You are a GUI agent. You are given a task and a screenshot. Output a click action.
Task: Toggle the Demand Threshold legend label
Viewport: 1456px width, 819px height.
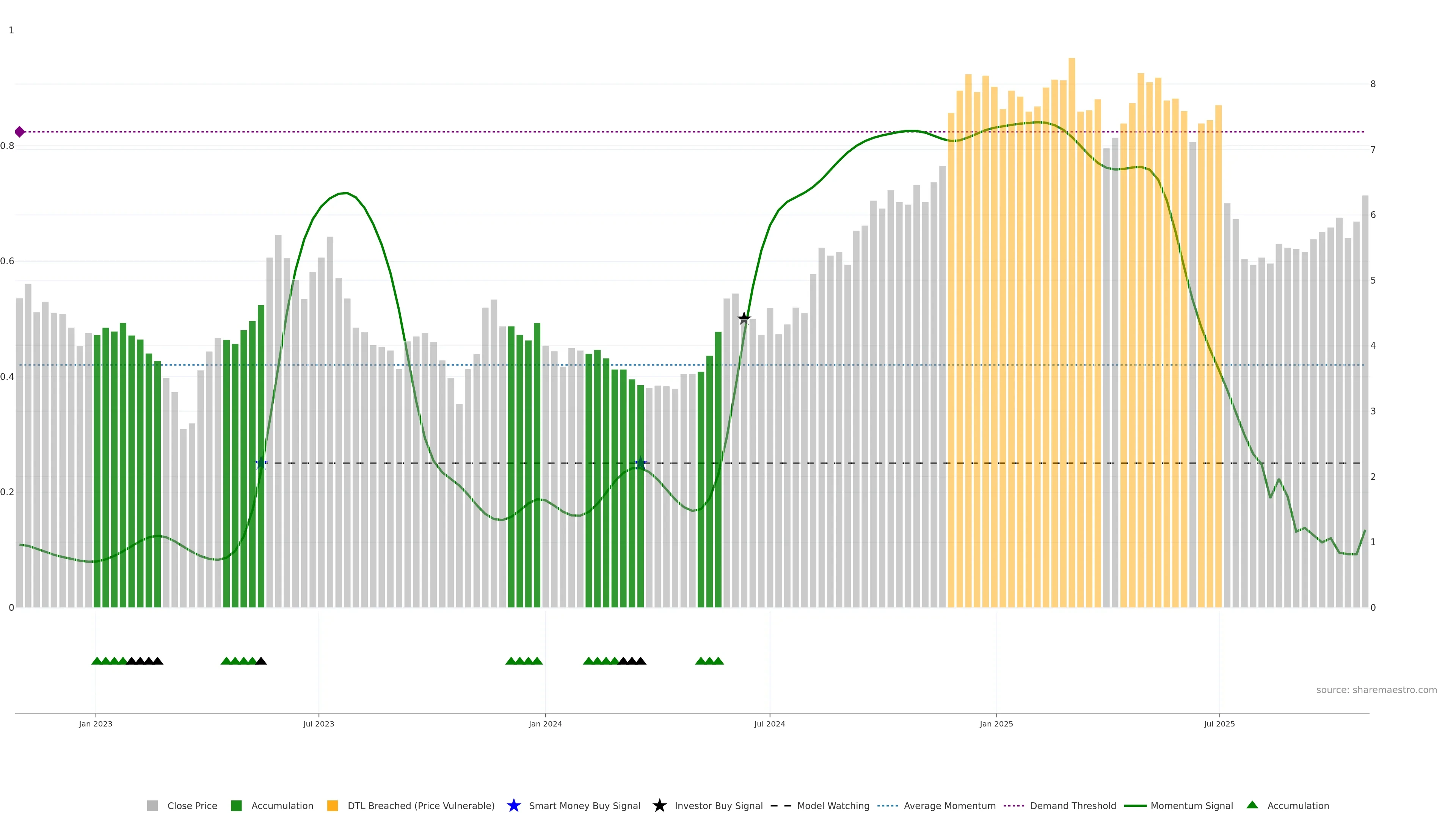click(x=1072, y=805)
